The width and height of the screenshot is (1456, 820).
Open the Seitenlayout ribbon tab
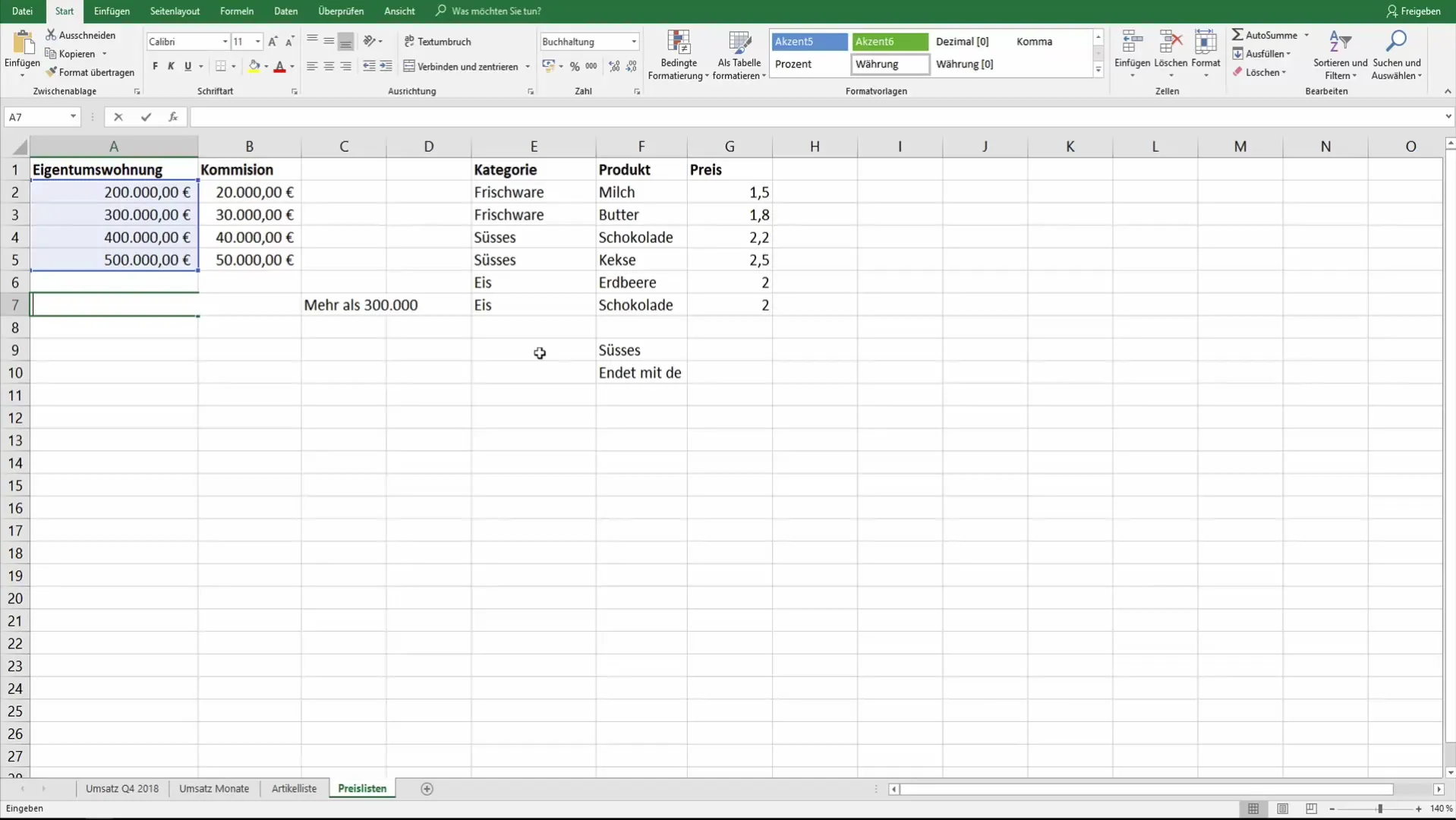(x=175, y=11)
